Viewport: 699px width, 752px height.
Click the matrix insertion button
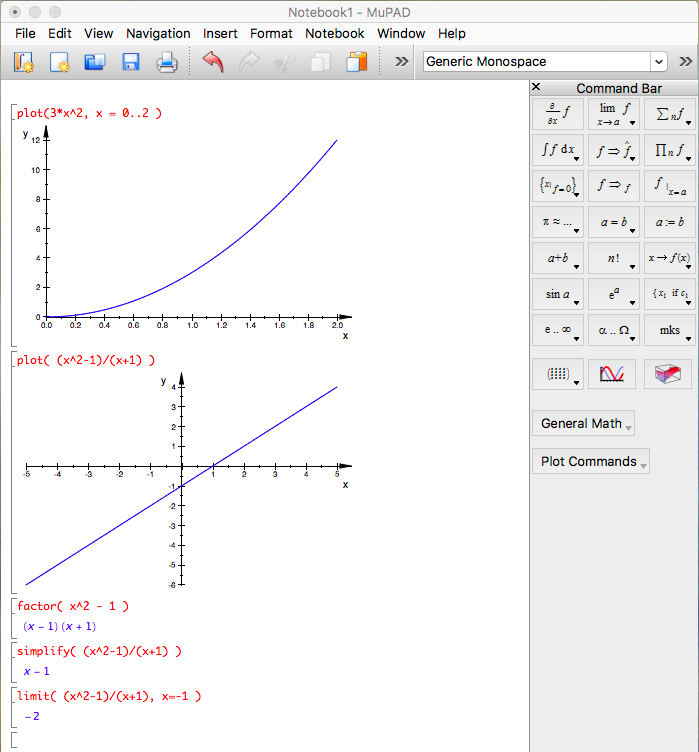coord(557,374)
